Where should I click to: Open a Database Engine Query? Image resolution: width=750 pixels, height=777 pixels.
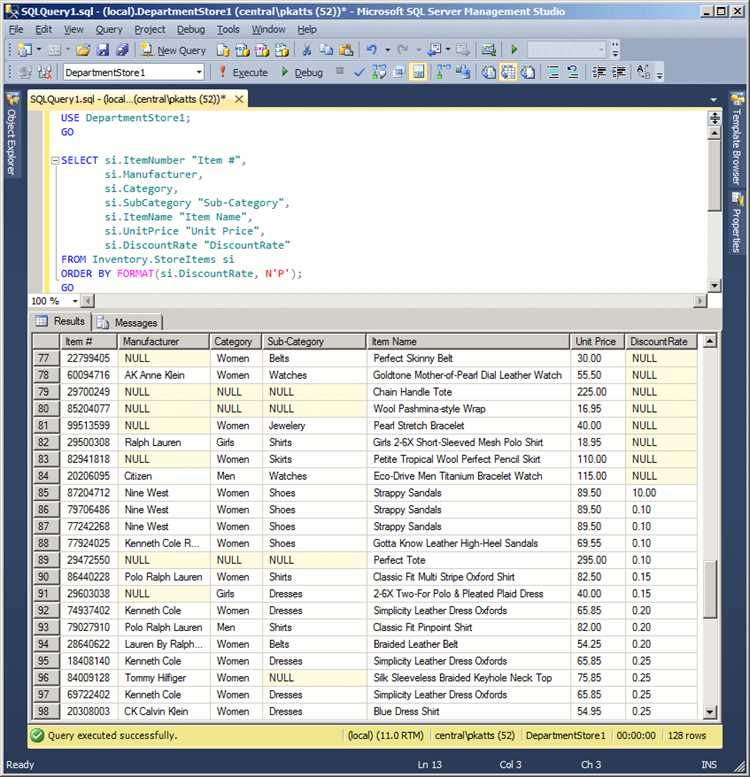point(223,50)
